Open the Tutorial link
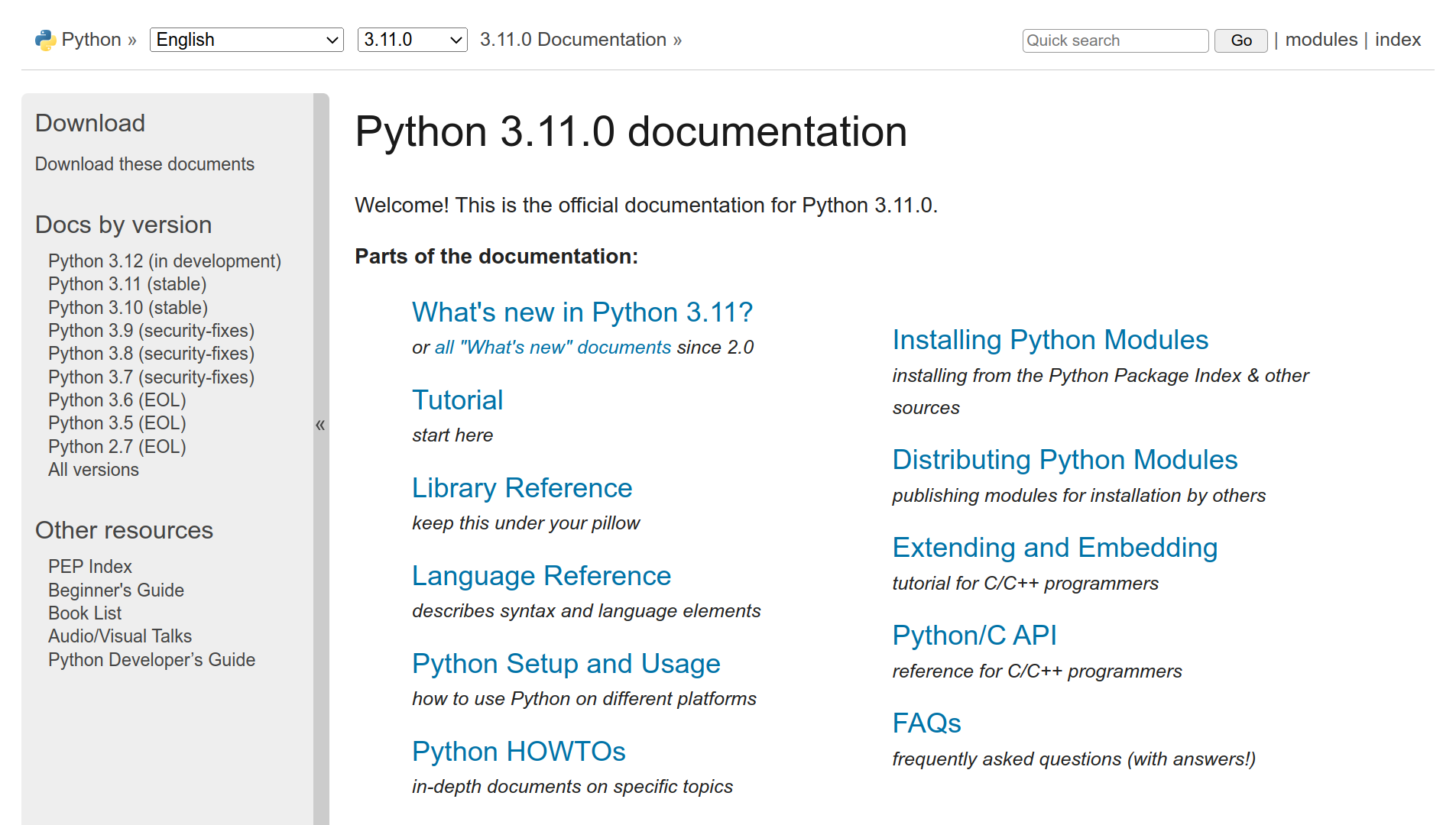The width and height of the screenshot is (1456, 825). point(457,400)
